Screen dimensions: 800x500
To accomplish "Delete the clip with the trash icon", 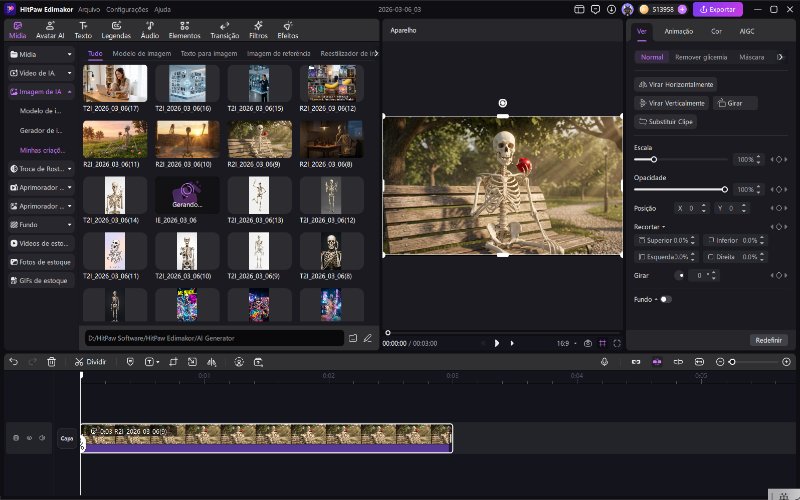I will point(51,361).
